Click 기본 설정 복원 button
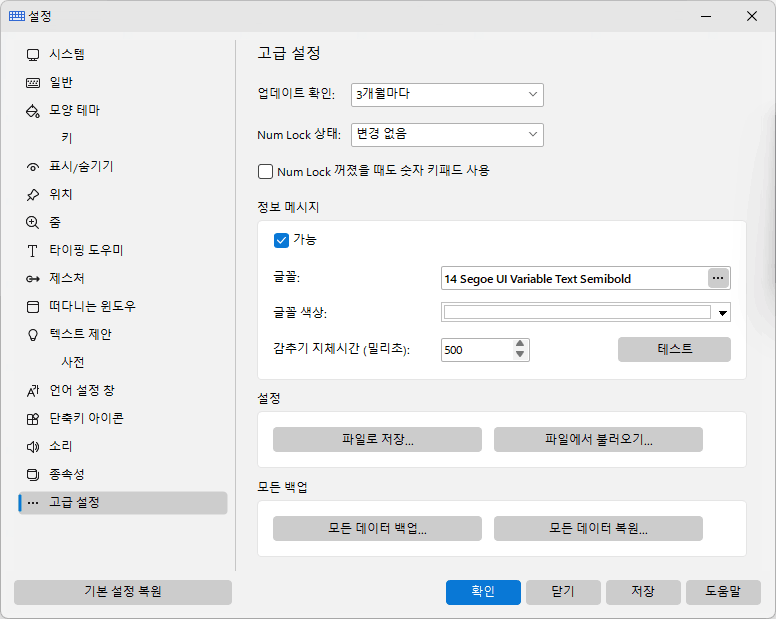 click(123, 592)
